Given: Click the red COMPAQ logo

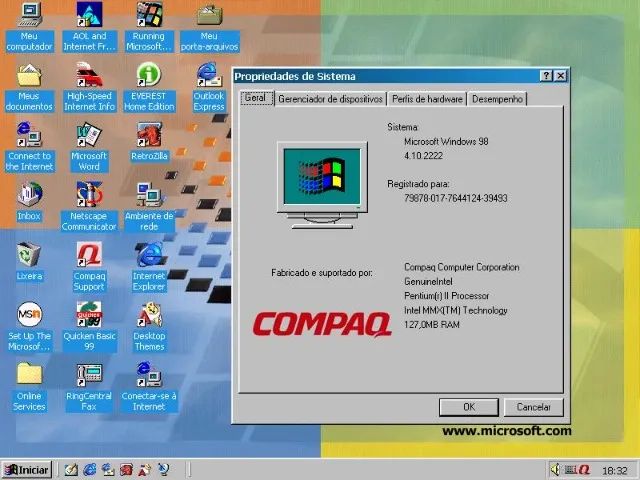Looking at the screenshot, I should tap(322, 325).
